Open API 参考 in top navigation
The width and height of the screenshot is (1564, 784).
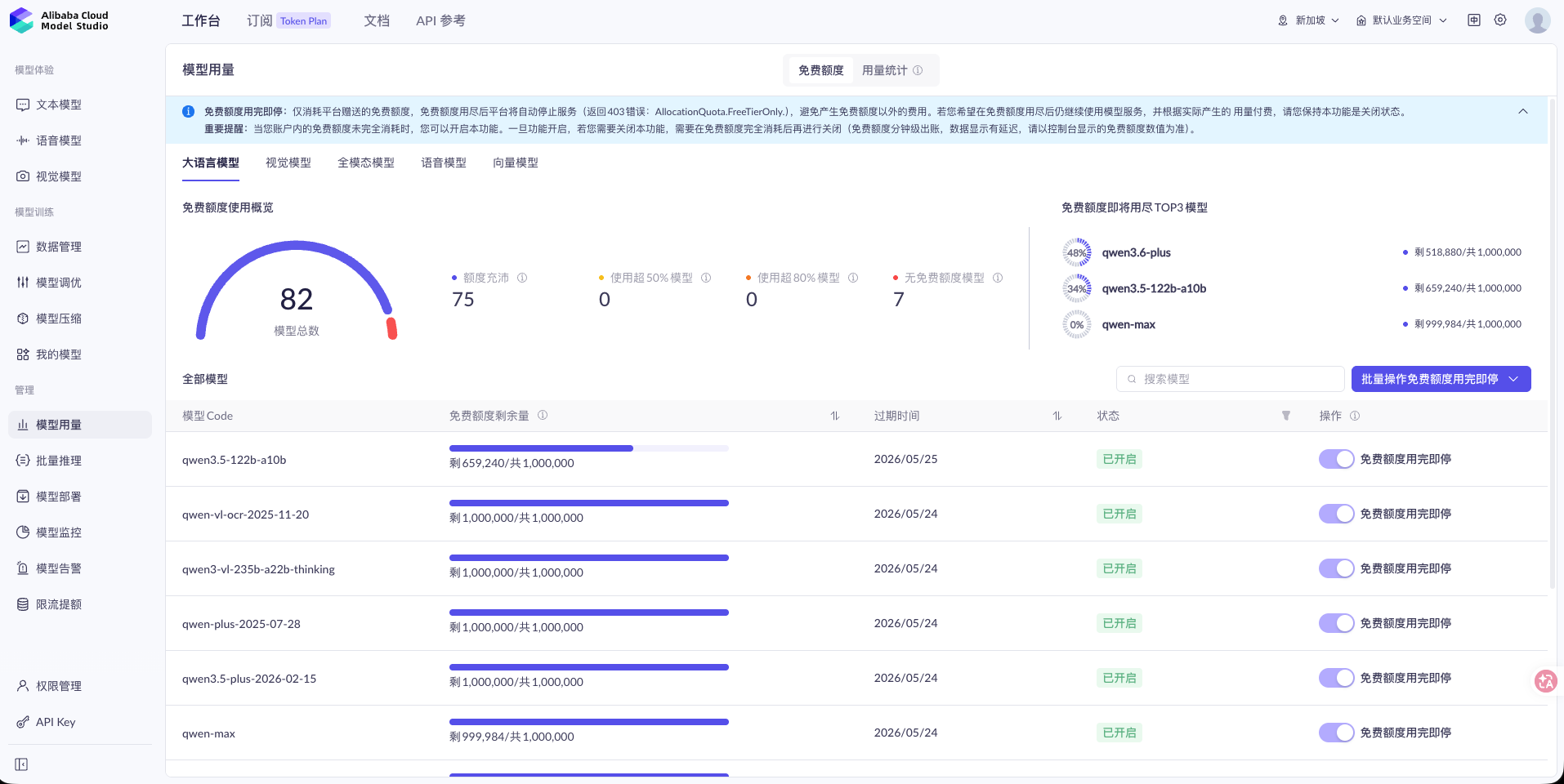pos(440,20)
